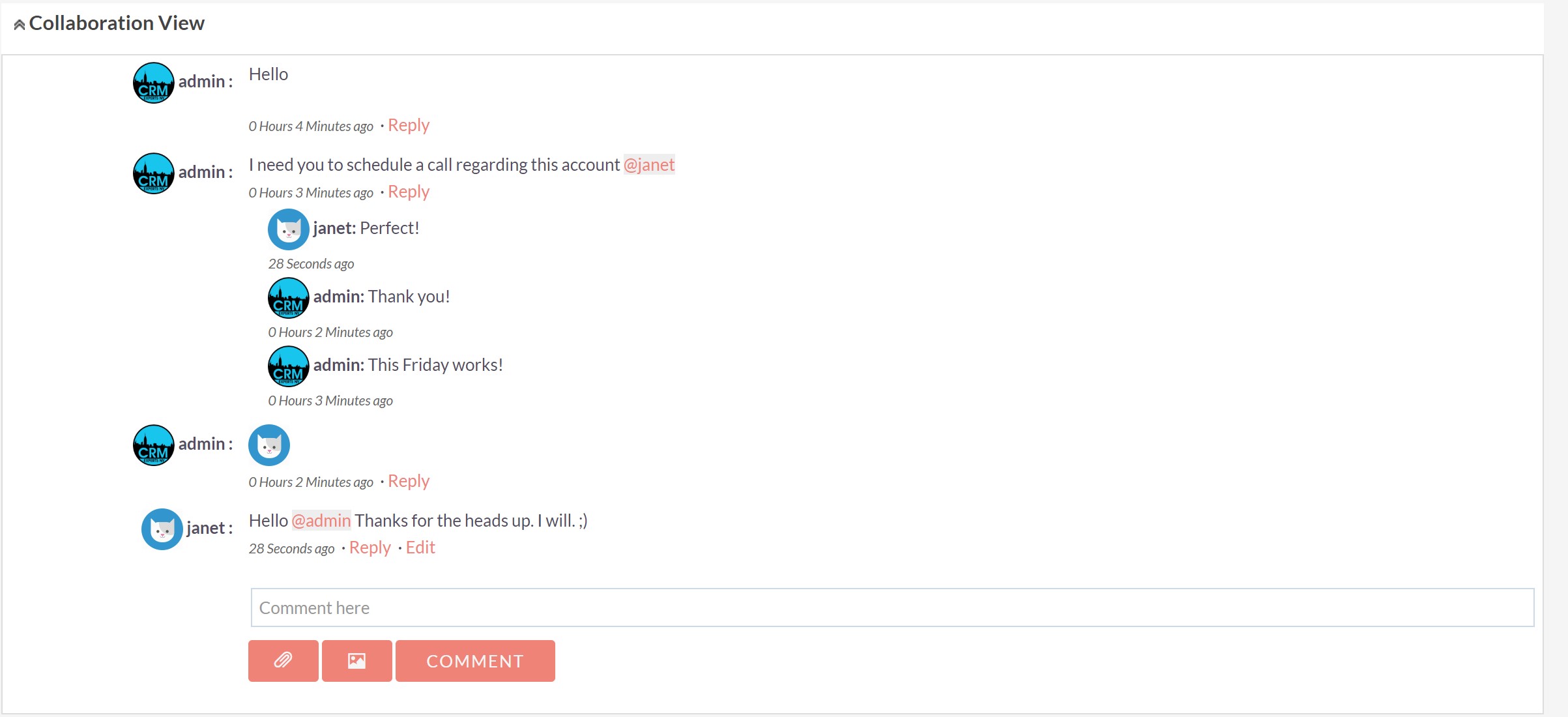The width and height of the screenshot is (1568, 717).
Task: Reply to admin's 'Hello' comment
Action: point(409,125)
